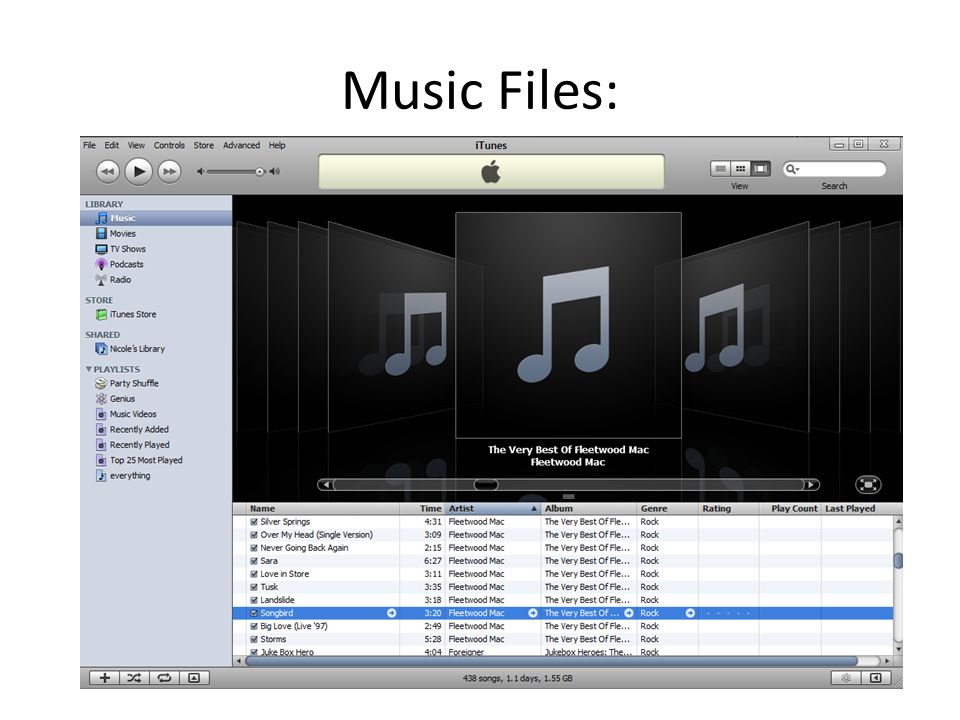This screenshot has height=720, width=960.
Task: Toggle the Repeat button
Action: (x=163, y=678)
